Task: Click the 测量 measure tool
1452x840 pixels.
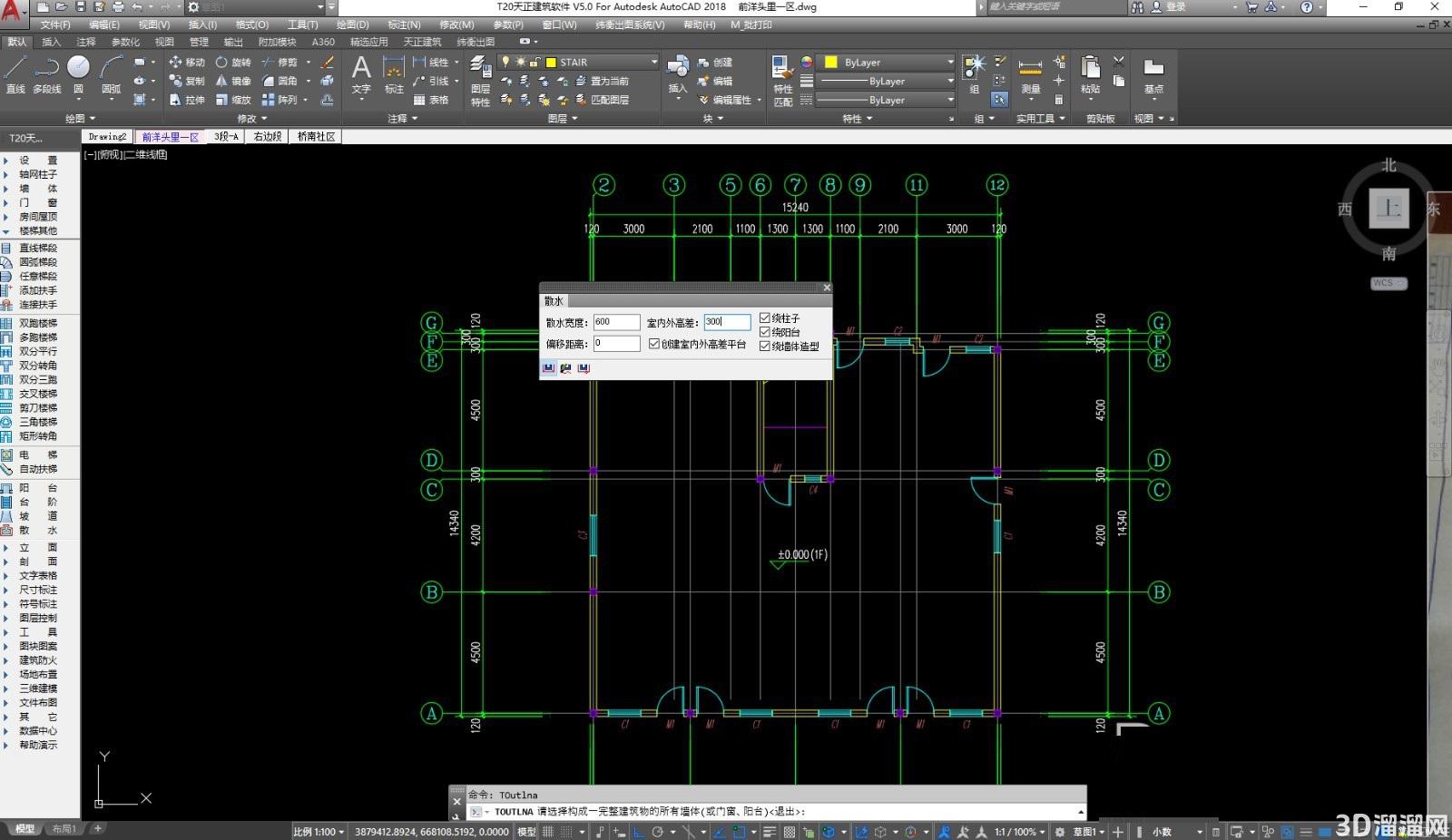Action: pos(1030,76)
